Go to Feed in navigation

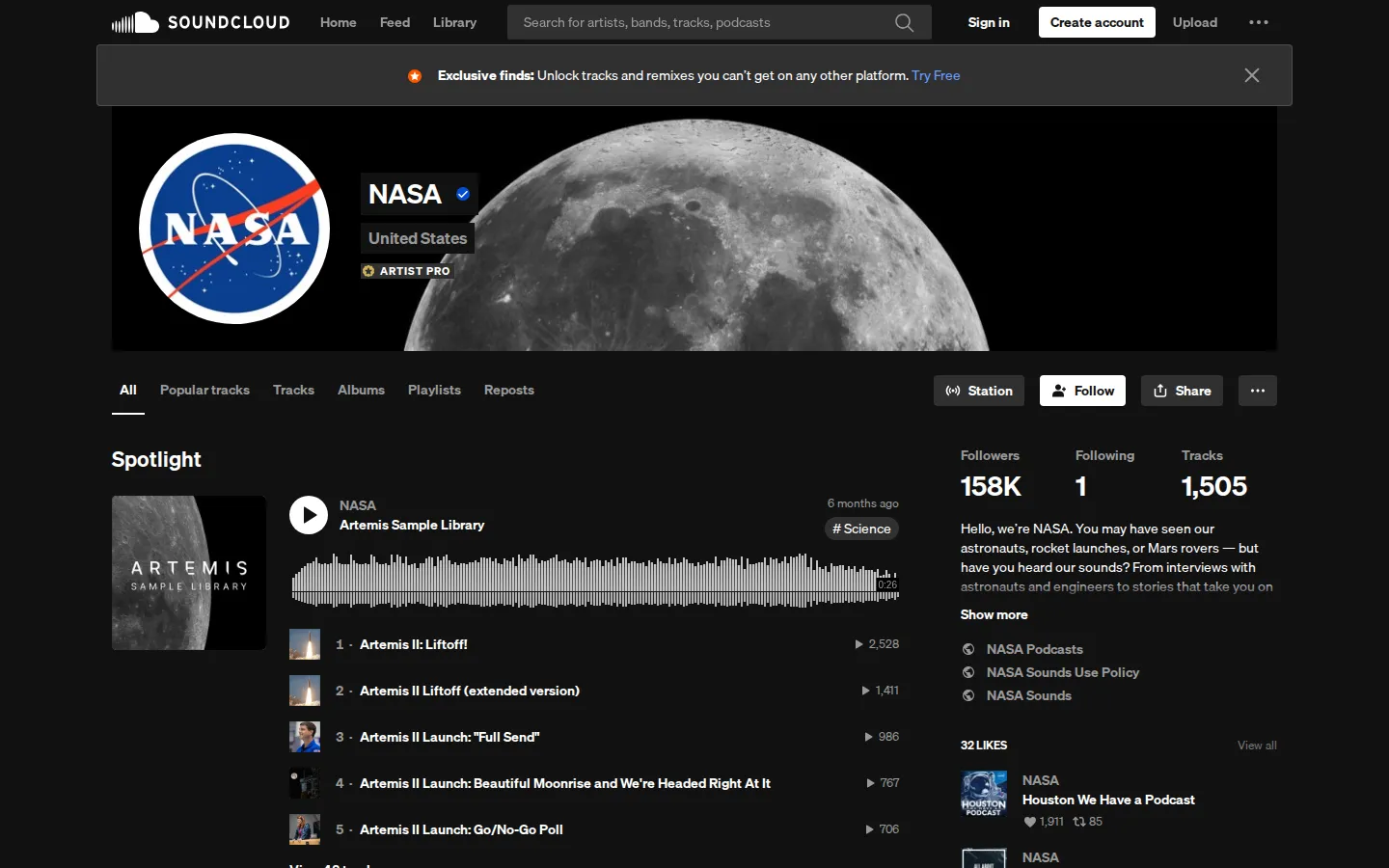[395, 22]
